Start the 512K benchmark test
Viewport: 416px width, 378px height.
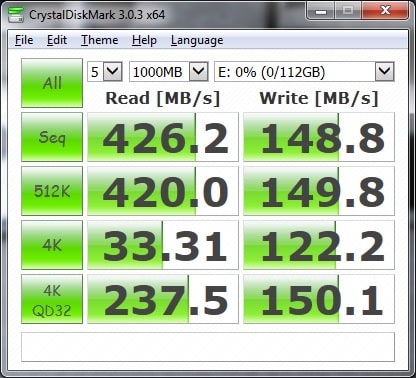[52, 191]
